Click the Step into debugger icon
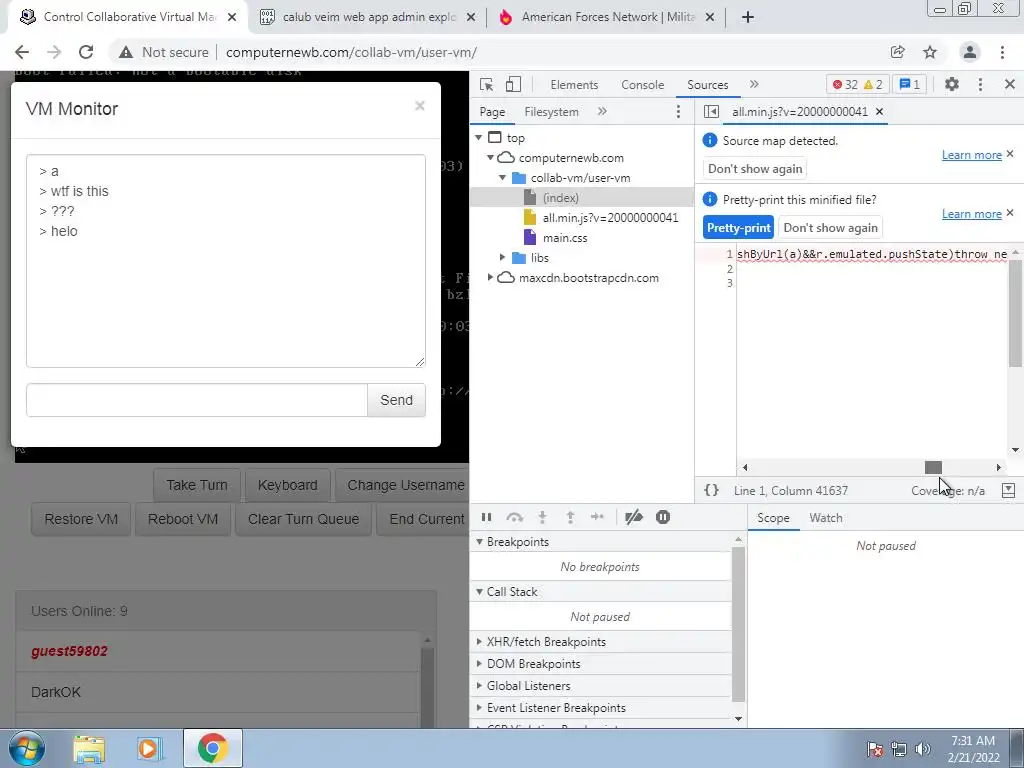Viewport: 1024px width, 768px height. [x=542, y=517]
